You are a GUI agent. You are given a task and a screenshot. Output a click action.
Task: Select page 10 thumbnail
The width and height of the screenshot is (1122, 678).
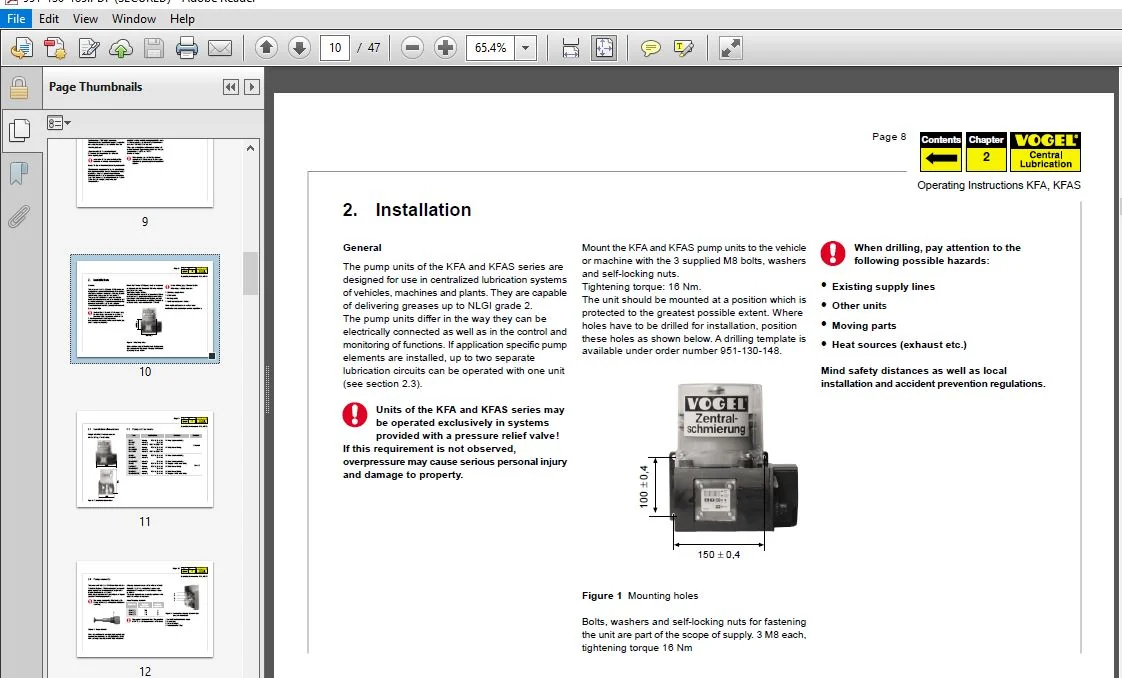pyautogui.click(x=145, y=309)
